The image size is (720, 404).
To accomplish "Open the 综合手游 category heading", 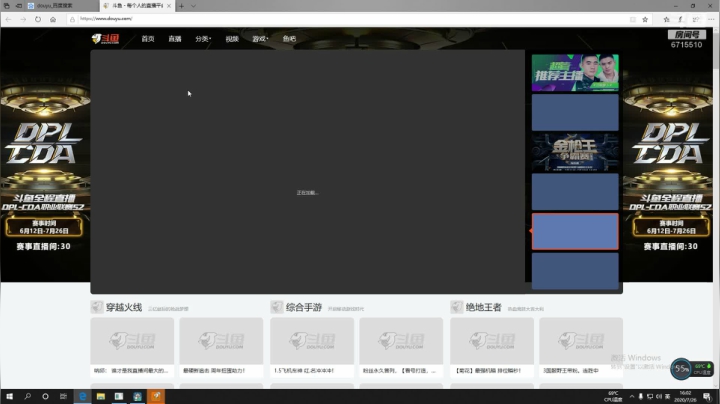I will pyautogui.click(x=304, y=307).
